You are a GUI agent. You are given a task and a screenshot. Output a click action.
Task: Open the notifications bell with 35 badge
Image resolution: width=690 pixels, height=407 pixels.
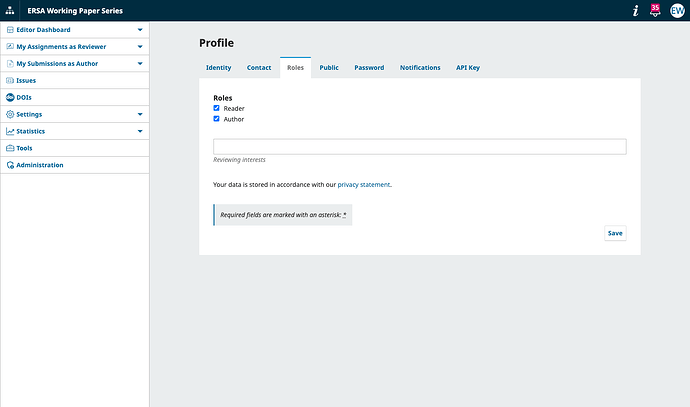pyautogui.click(x=655, y=10)
